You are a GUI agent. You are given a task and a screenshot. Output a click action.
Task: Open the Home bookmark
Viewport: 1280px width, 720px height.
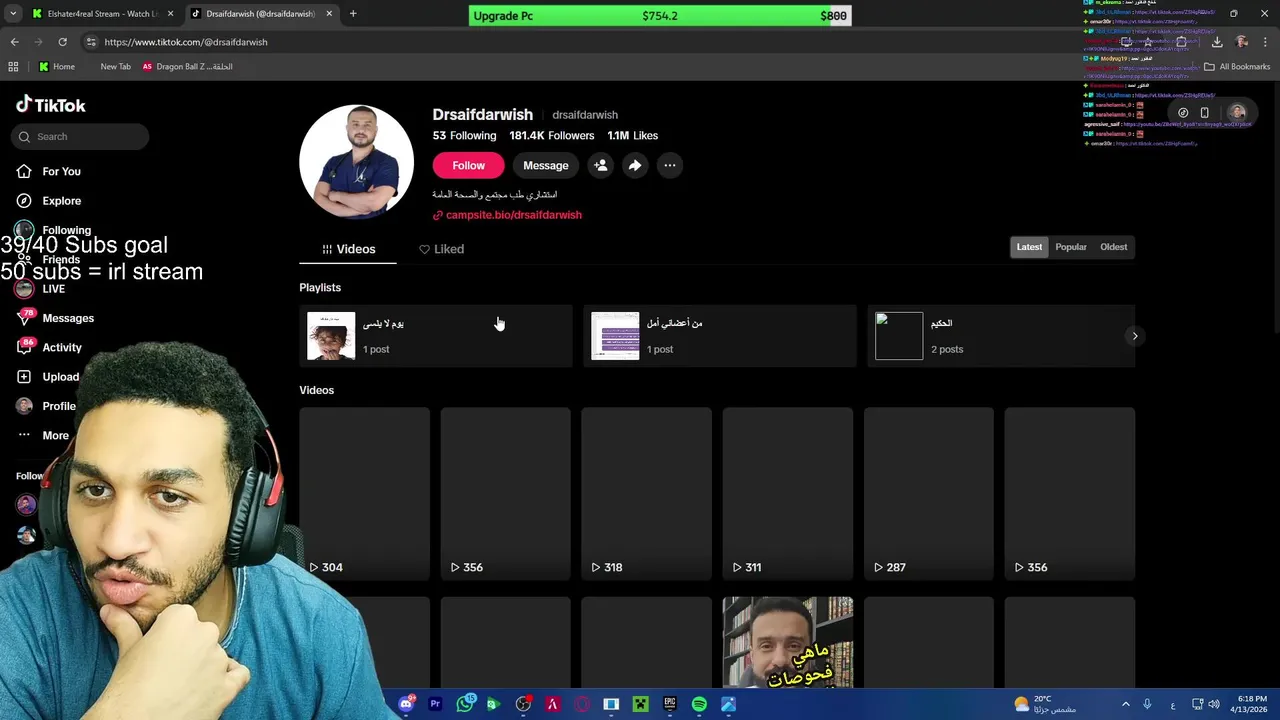click(x=57, y=67)
